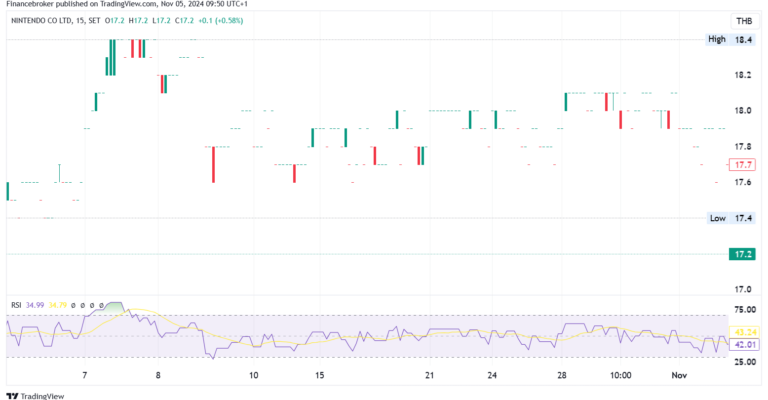
Task: Select the O17.2 open value
Action: (x=115, y=21)
